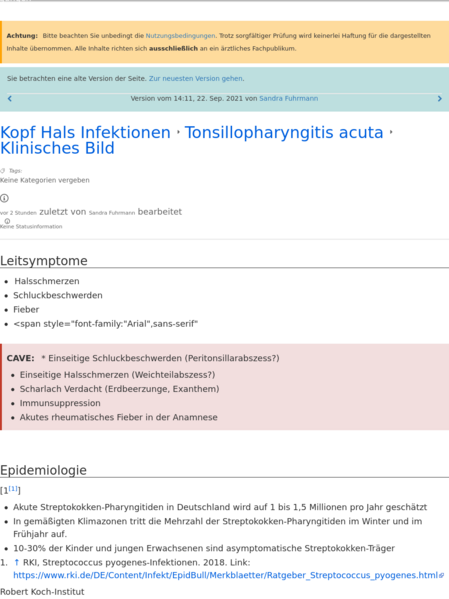The image size is (449, 599).
Task: Click the tags label icon
Action: [3, 170]
